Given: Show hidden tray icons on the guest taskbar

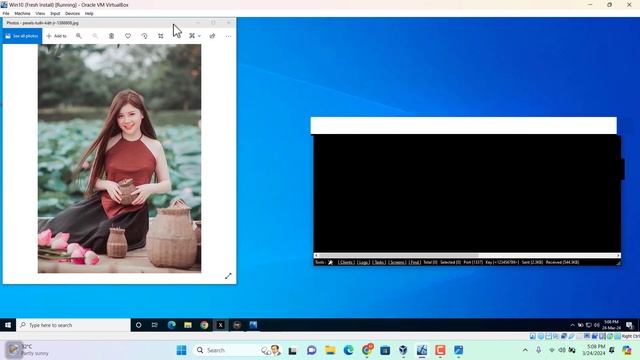Looking at the screenshot, I should tap(572, 325).
